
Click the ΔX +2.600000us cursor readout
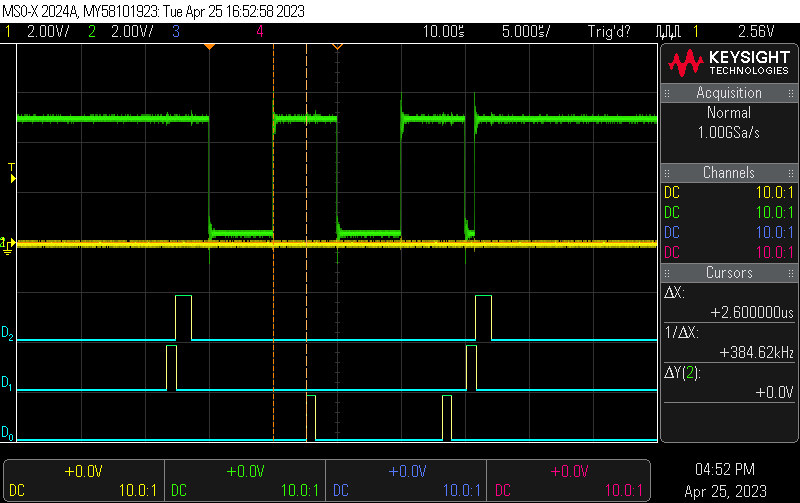(729, 303)
